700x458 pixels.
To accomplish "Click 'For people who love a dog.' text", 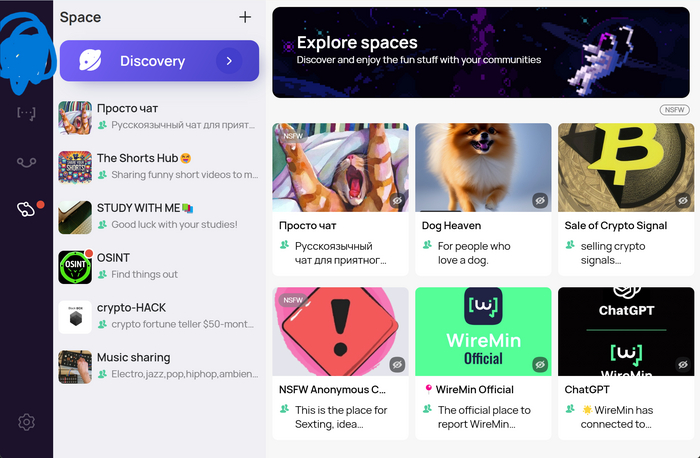I will click(x=474, y=253).
